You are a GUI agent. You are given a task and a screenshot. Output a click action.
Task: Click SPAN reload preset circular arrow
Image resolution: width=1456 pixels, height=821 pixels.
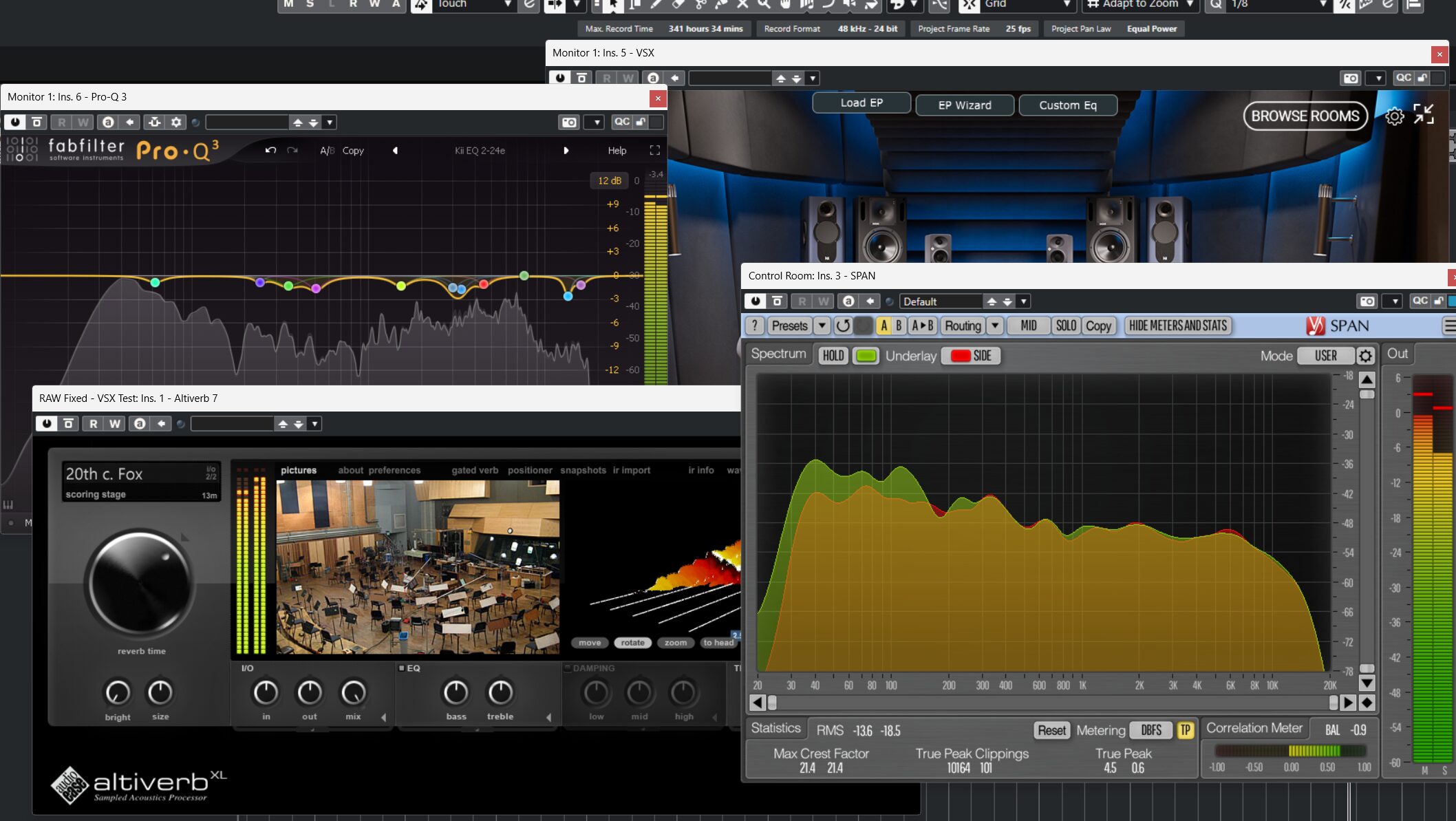coord(843,326)
